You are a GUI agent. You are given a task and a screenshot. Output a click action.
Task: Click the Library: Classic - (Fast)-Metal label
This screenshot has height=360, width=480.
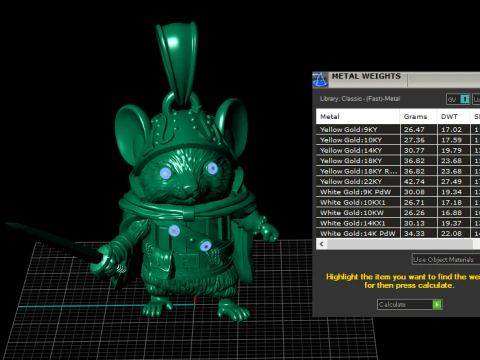[360, 99]
